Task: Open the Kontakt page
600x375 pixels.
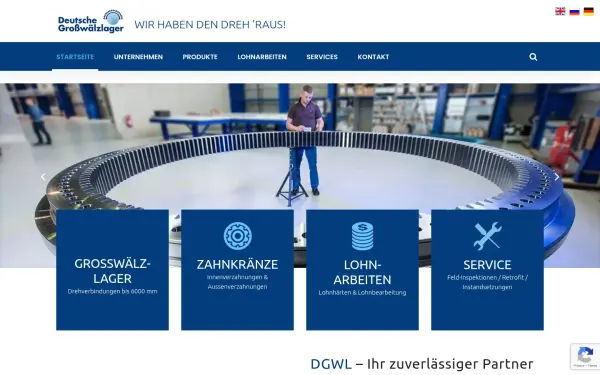Action: pos(373,57)
